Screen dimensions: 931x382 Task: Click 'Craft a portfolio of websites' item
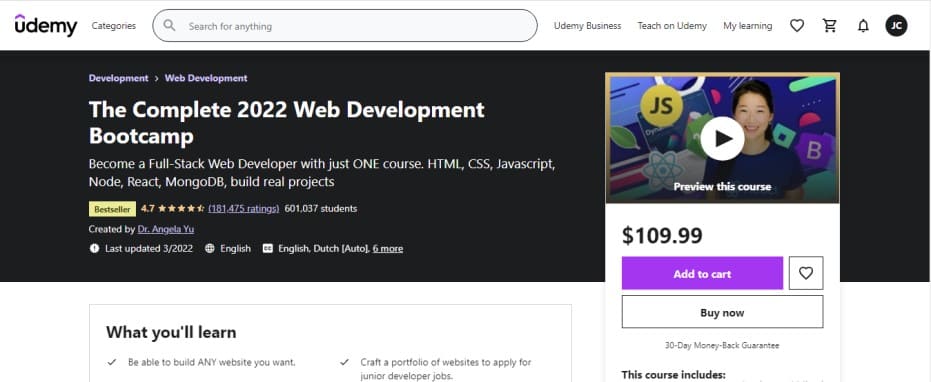coord(445,369)
